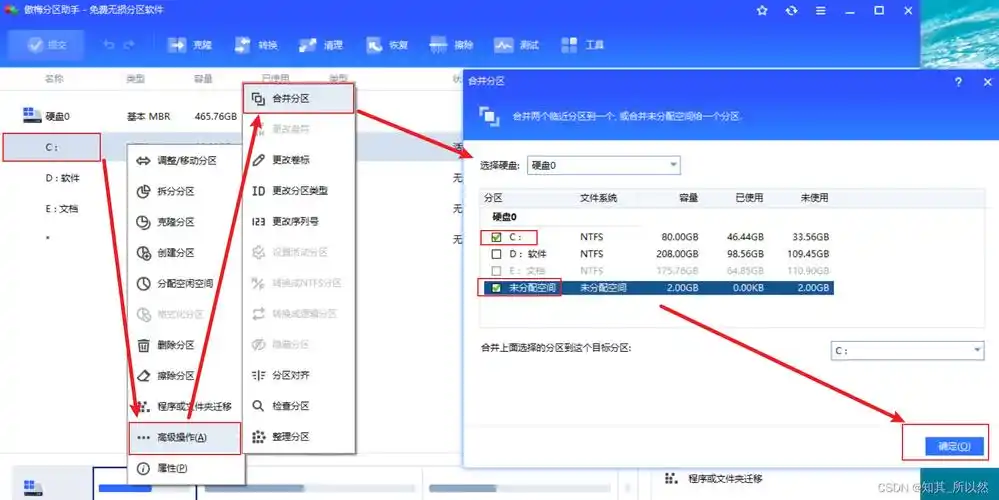
Task: Open the 选择硬盘 disk dropdown
Action: (x=603, y=165)
